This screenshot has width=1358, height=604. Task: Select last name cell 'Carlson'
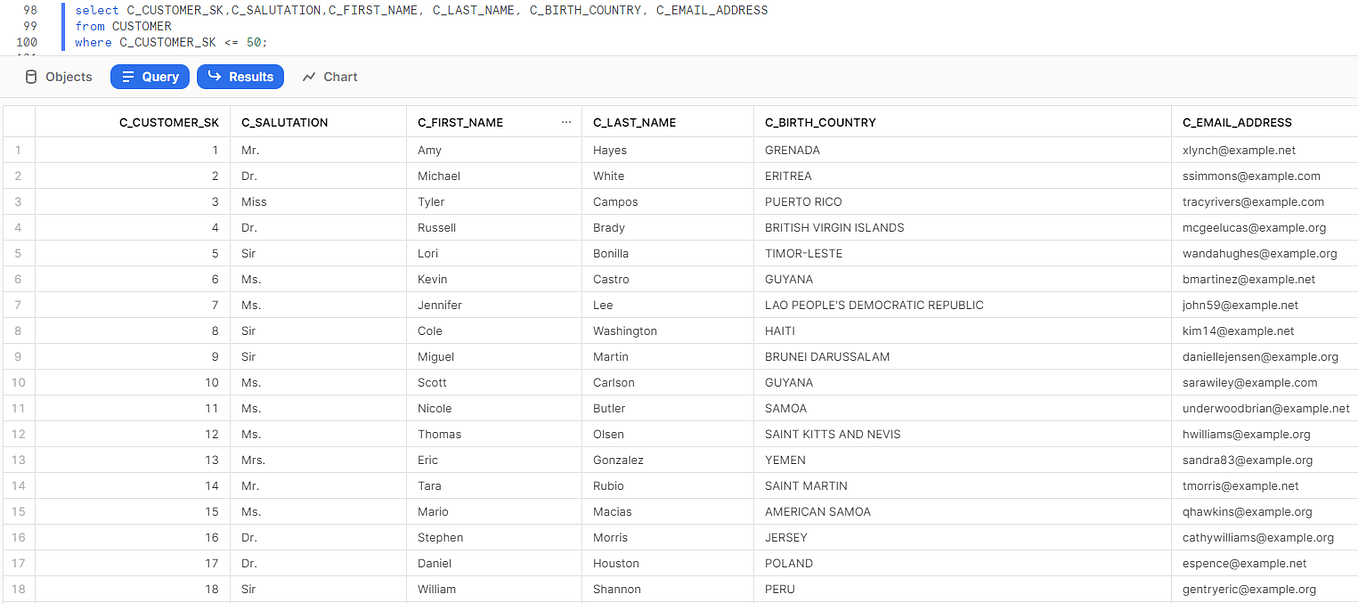point(613,383)
